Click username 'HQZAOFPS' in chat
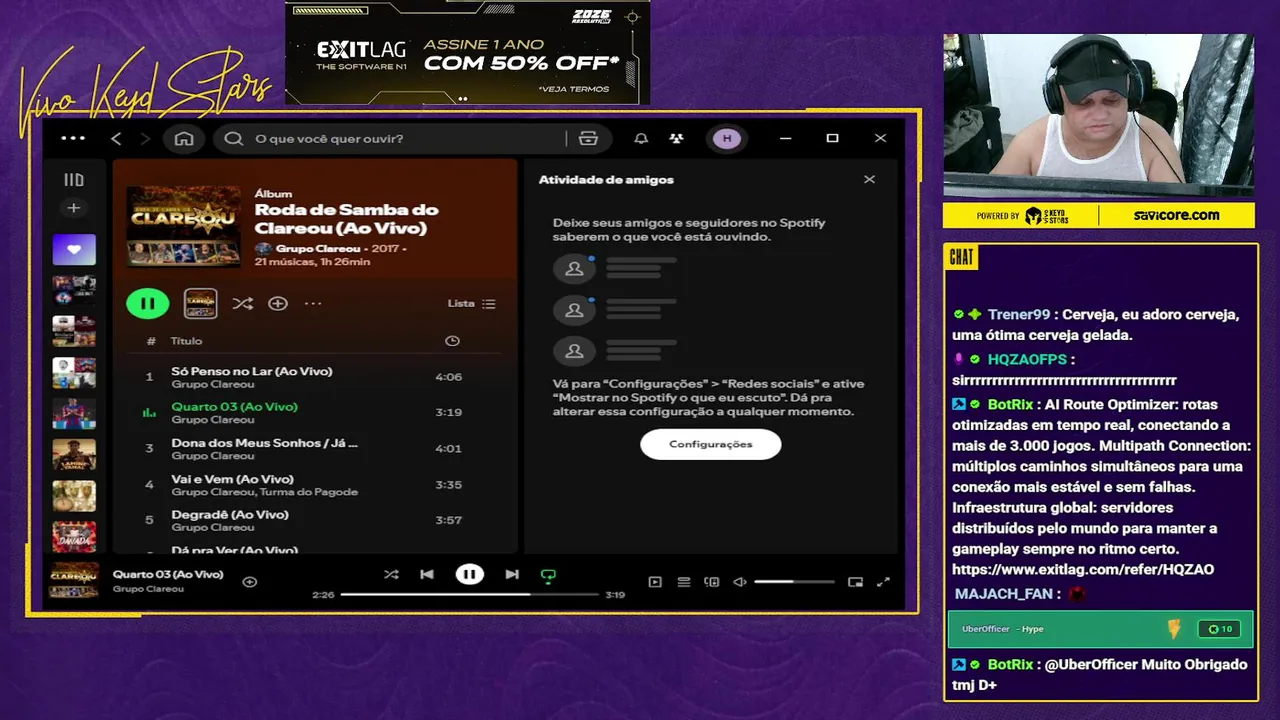1280x720 pixels. tap(1027, 359)
